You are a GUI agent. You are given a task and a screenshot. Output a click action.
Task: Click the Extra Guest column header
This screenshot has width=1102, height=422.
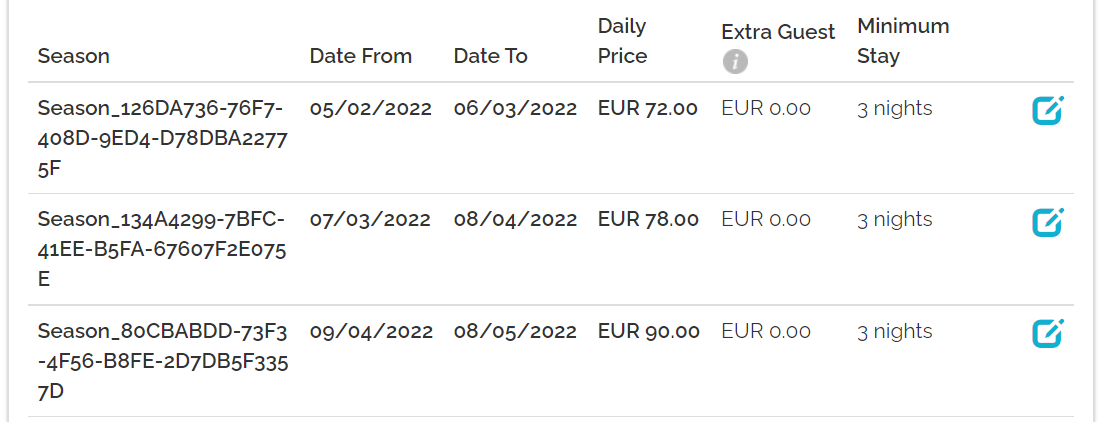point(778,32)
